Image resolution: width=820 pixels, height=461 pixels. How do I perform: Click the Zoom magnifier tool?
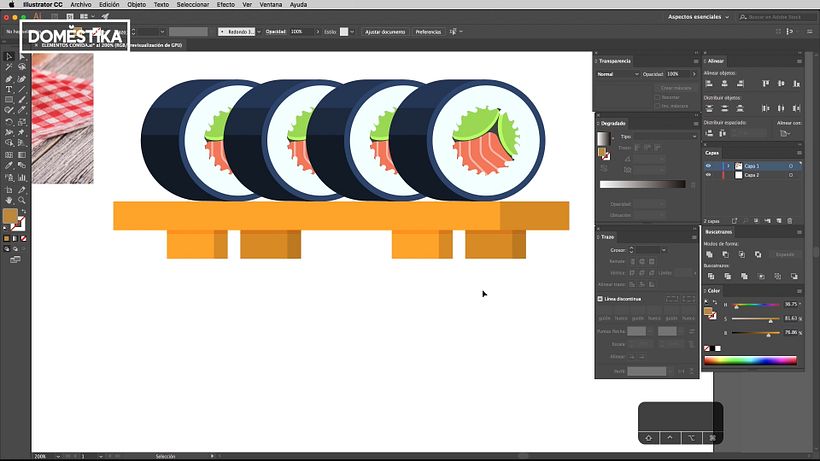(21, 188)
